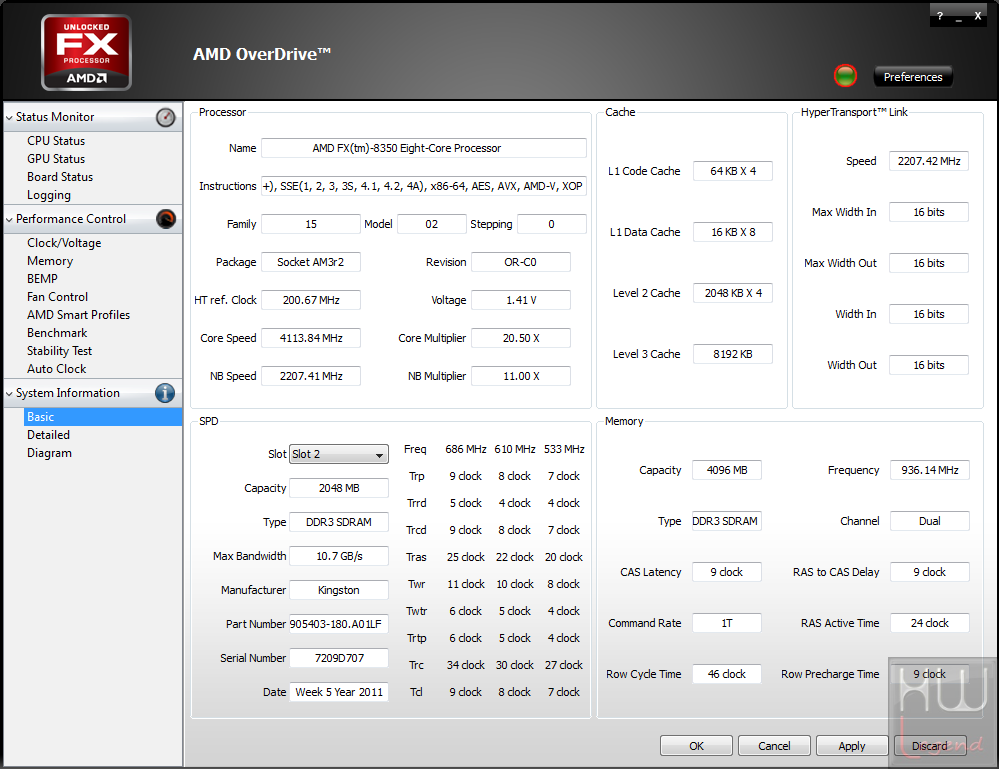The height and width of the screenshot is (769, 999).
Task: Click the Max Bandwidth value 10.7 GB/s
Action: (339, 556)
